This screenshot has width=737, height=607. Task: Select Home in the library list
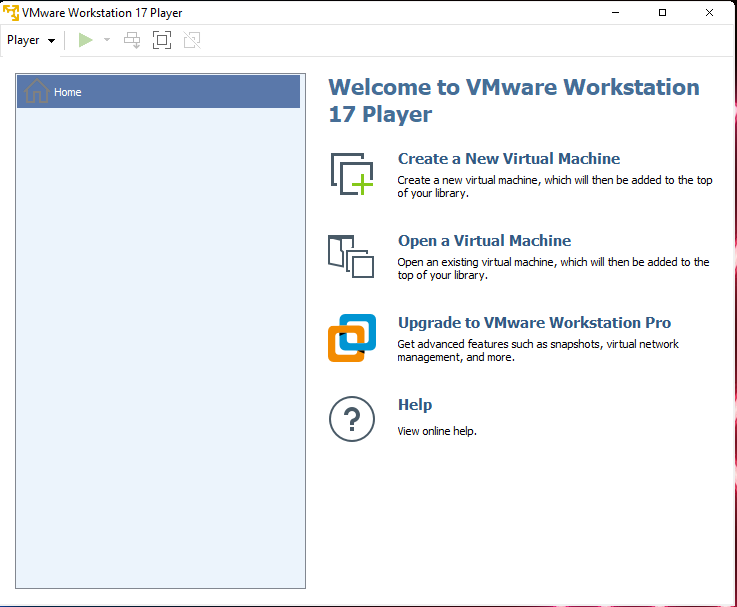158,92
